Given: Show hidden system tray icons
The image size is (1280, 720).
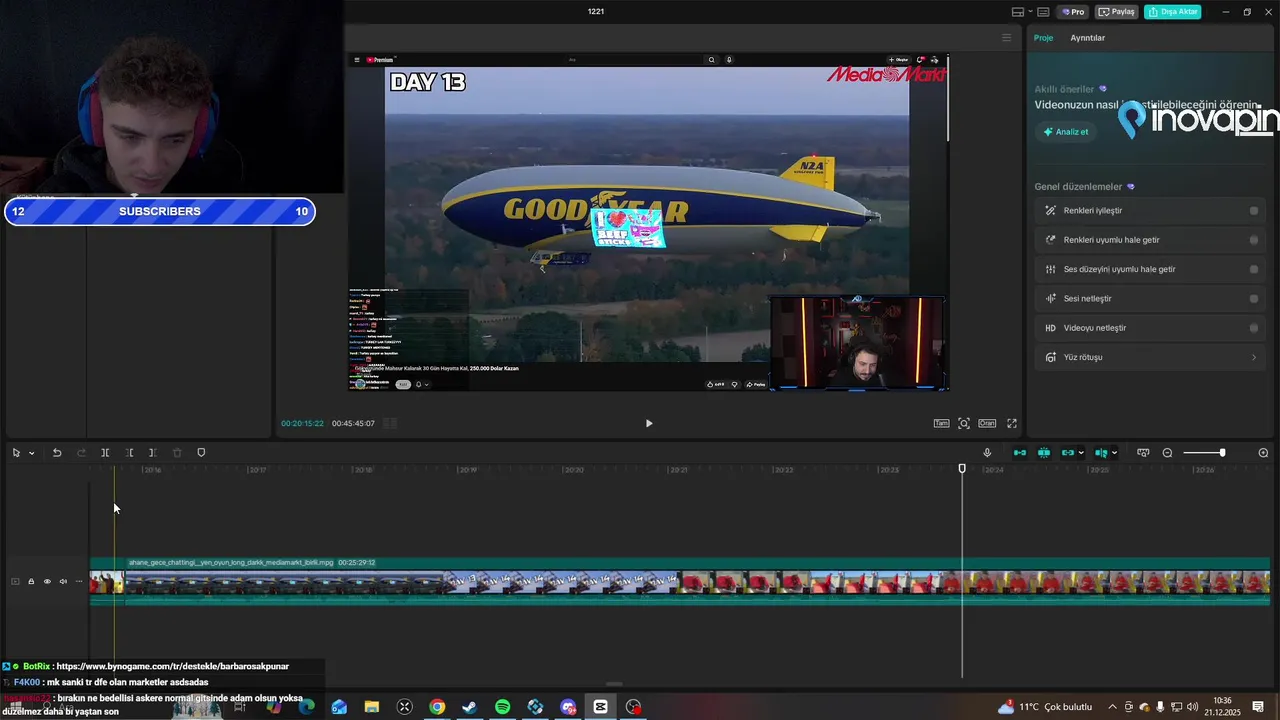Looking at the screenshot, I should pyautogui.click(x=1112, y=707).
